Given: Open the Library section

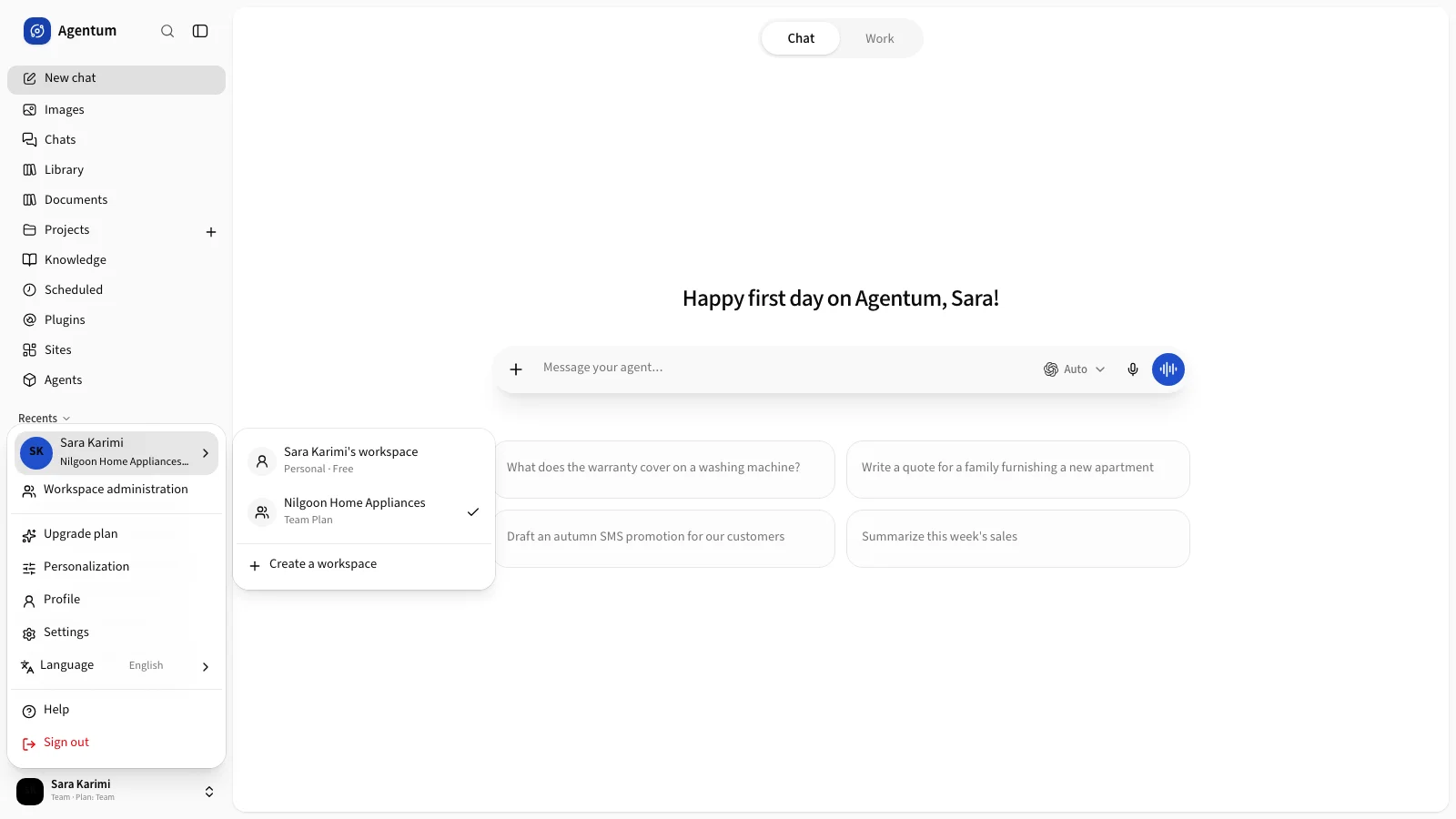Looking at the screenshot, I should pos(116,170).
